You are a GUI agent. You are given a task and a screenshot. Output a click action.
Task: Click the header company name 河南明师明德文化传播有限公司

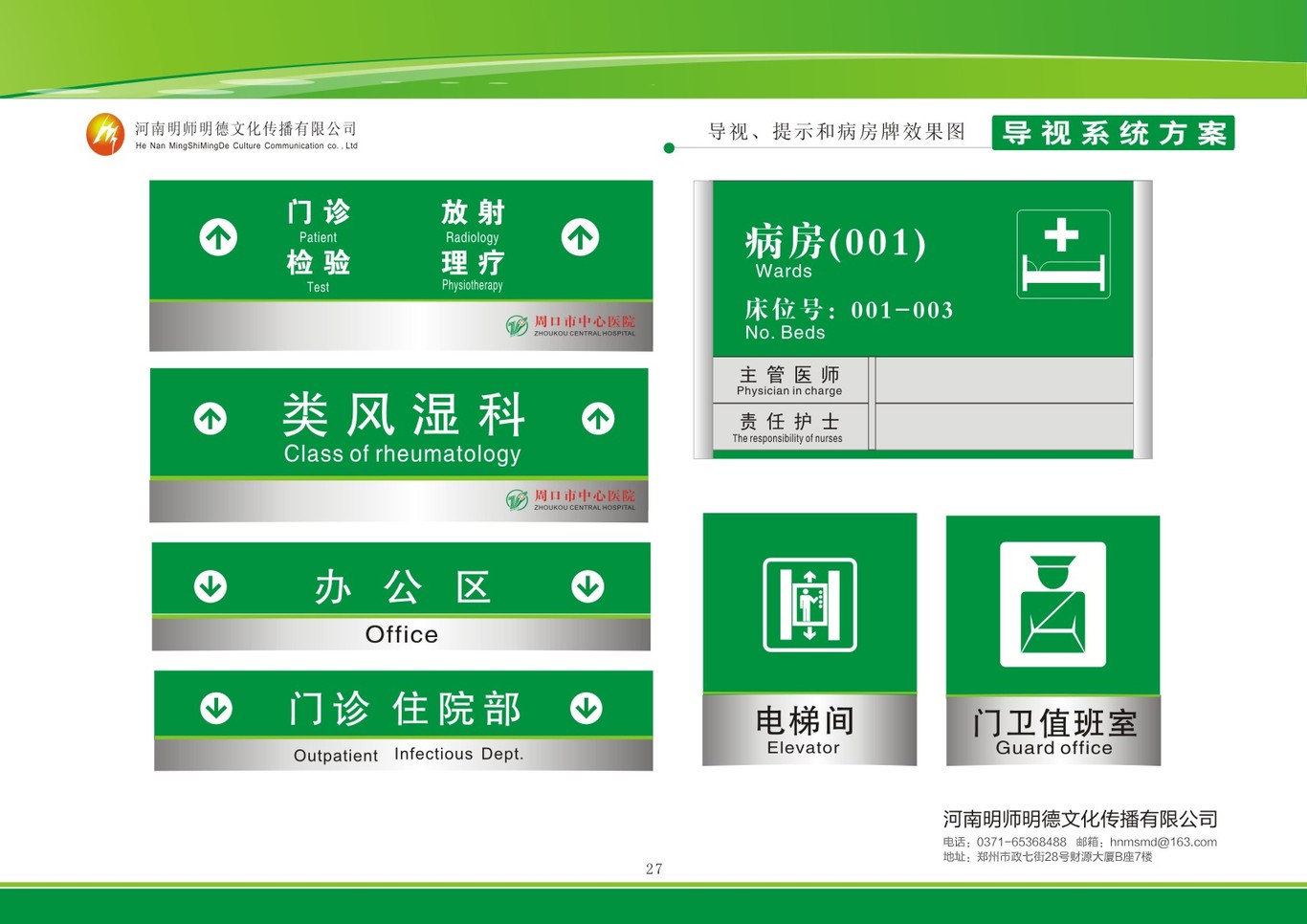pos(246,128)
